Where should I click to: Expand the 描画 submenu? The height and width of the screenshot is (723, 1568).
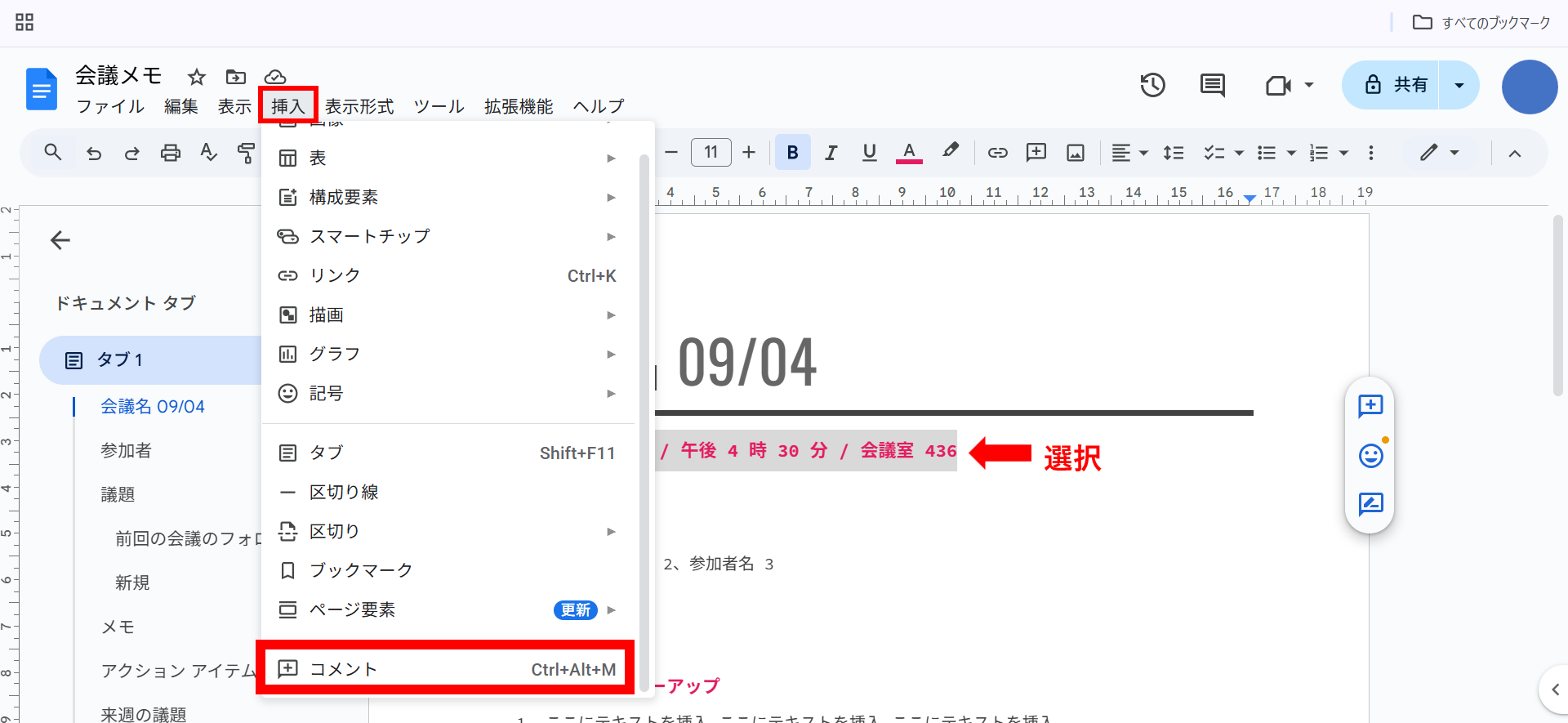[x=448, y=315]
